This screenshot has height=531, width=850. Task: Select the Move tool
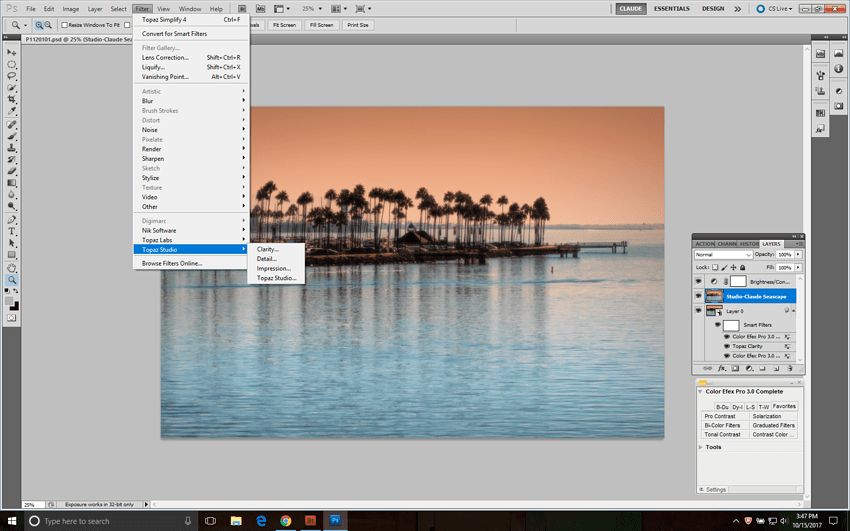point(12,52)
